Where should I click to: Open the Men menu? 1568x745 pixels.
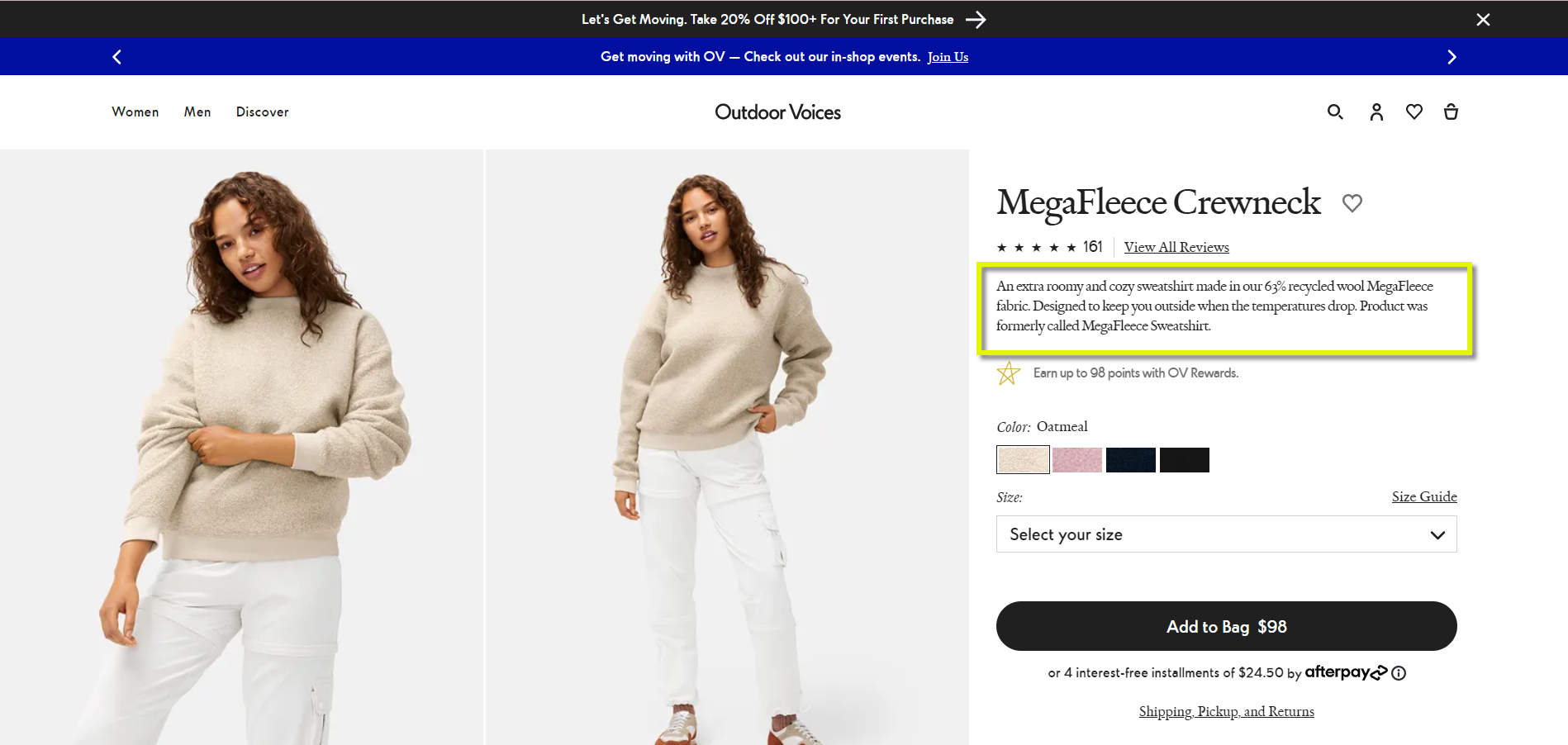pyautogui.click(x=197, y=112)
